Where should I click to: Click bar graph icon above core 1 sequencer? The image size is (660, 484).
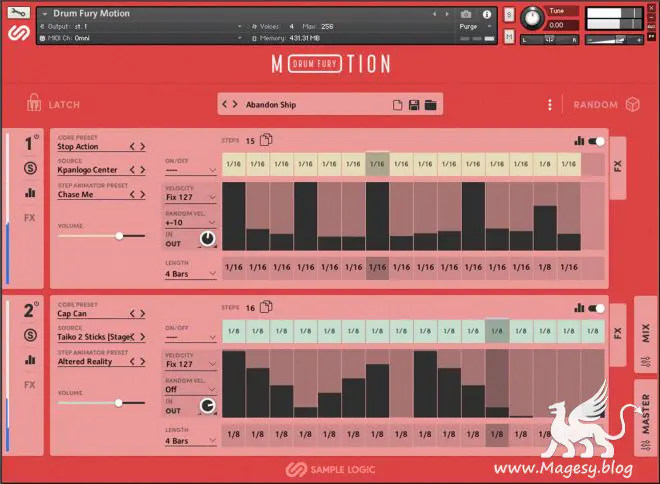[579, 141]
